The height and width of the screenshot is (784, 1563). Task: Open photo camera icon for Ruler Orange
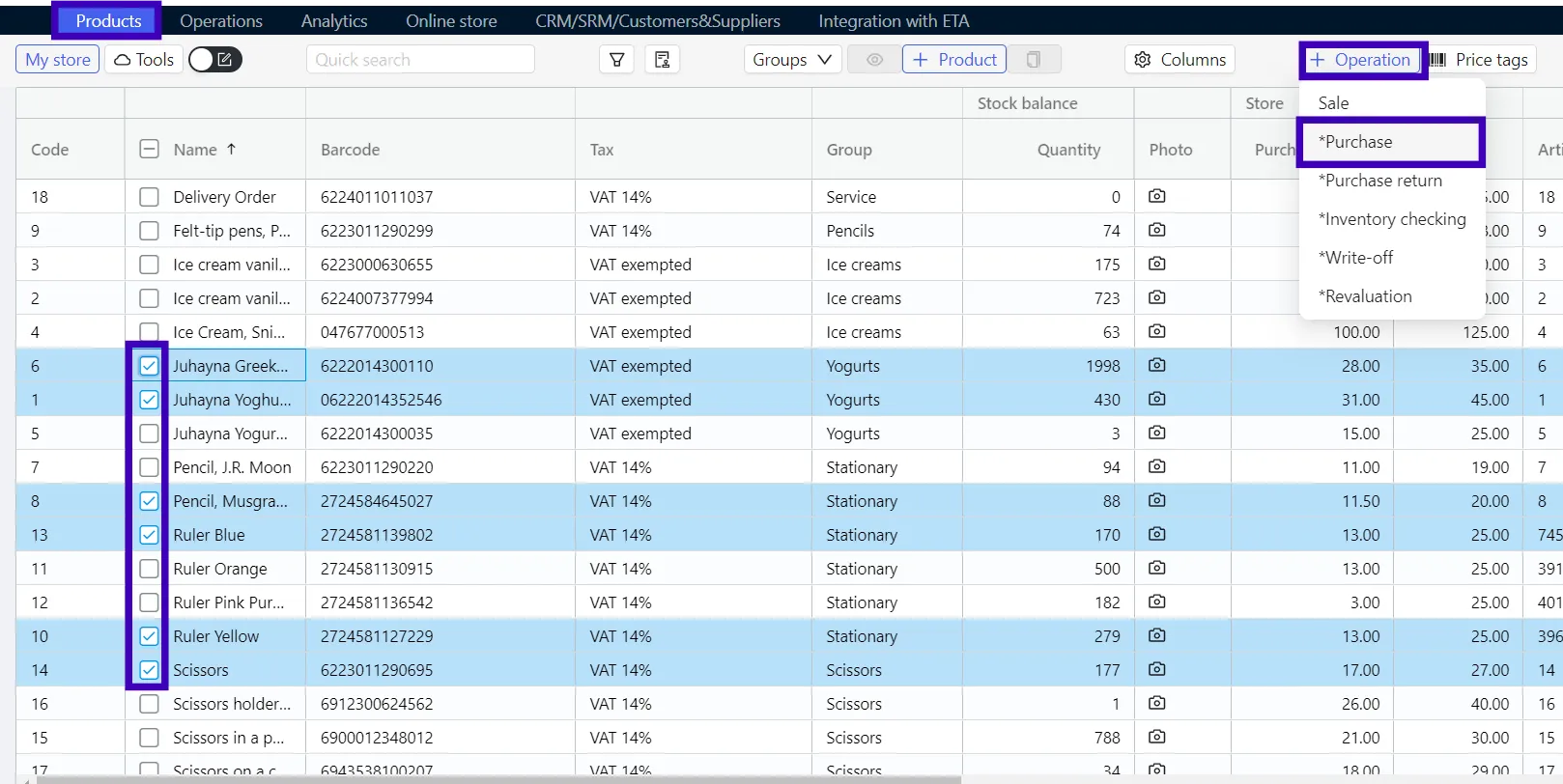tap(1156, 568)
